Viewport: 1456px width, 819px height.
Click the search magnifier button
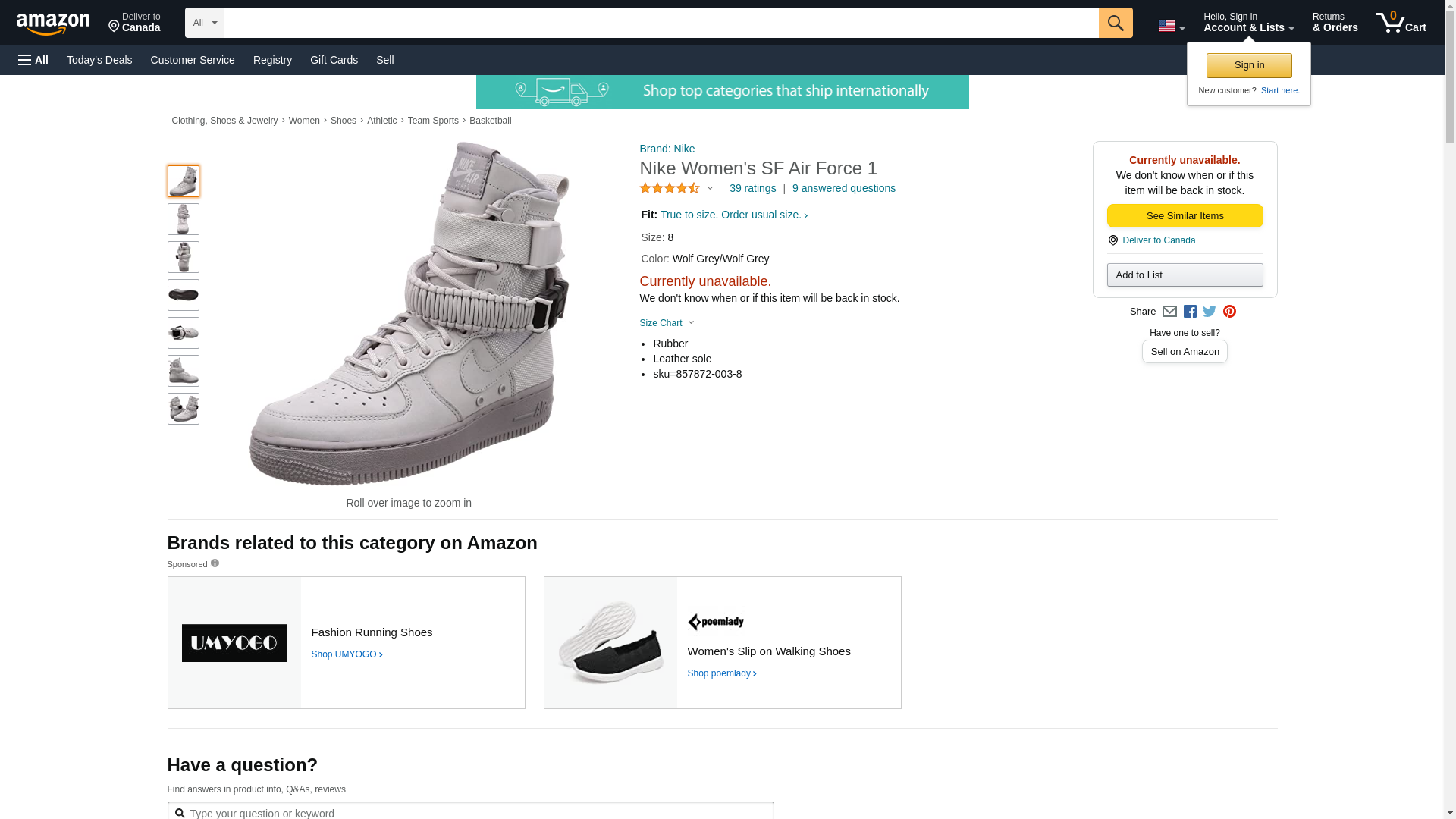point(1115,23)
